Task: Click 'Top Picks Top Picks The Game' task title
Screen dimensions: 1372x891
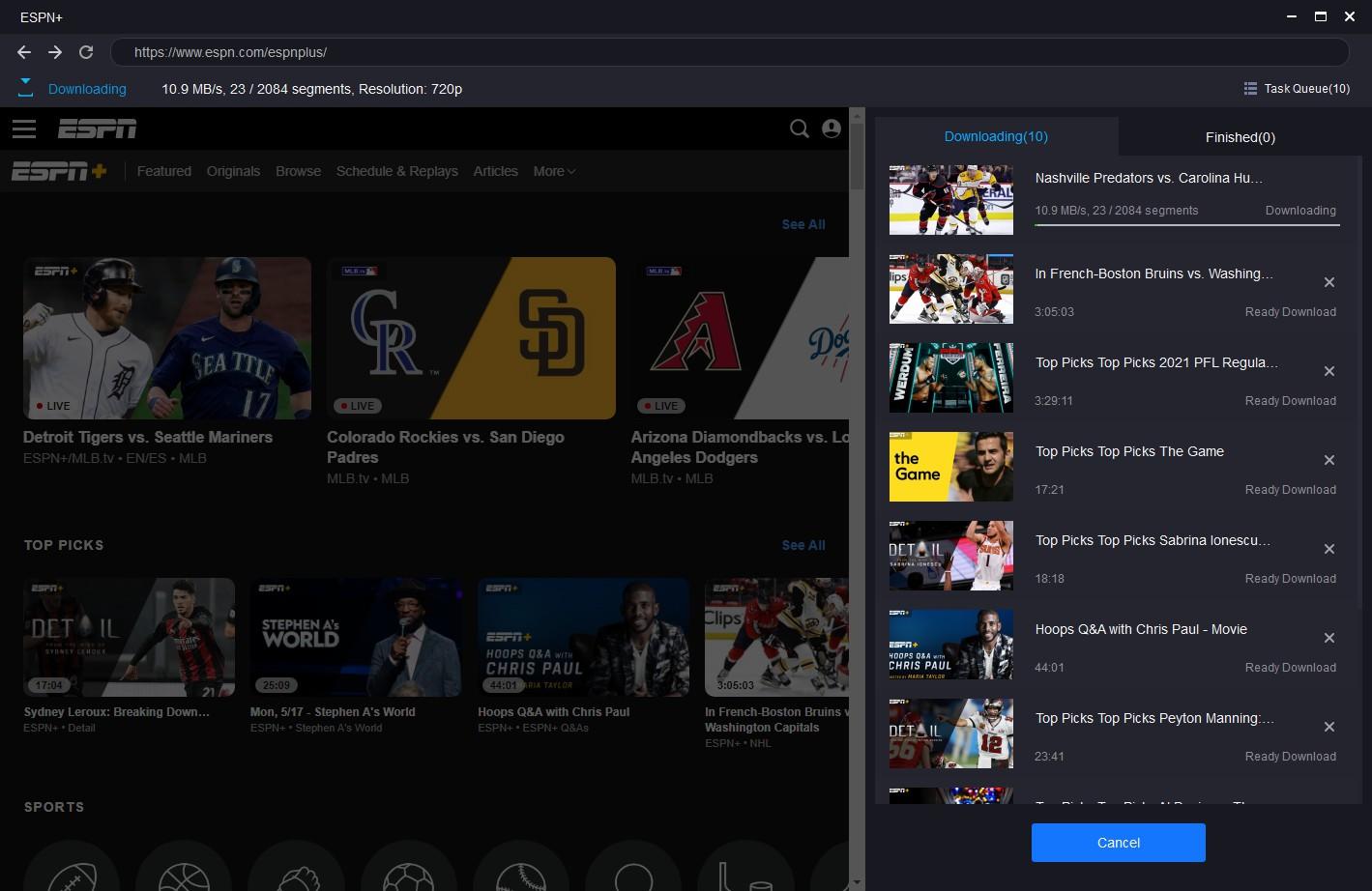Action: pos(1129,451)
